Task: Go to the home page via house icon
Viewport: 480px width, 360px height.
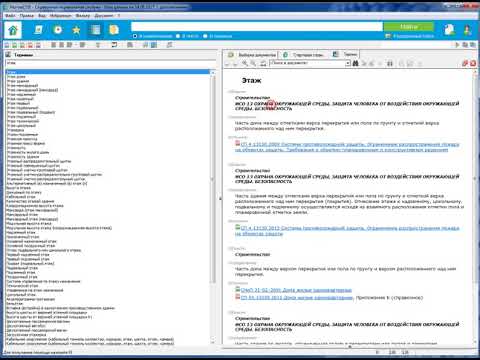Action: (13, 30)
